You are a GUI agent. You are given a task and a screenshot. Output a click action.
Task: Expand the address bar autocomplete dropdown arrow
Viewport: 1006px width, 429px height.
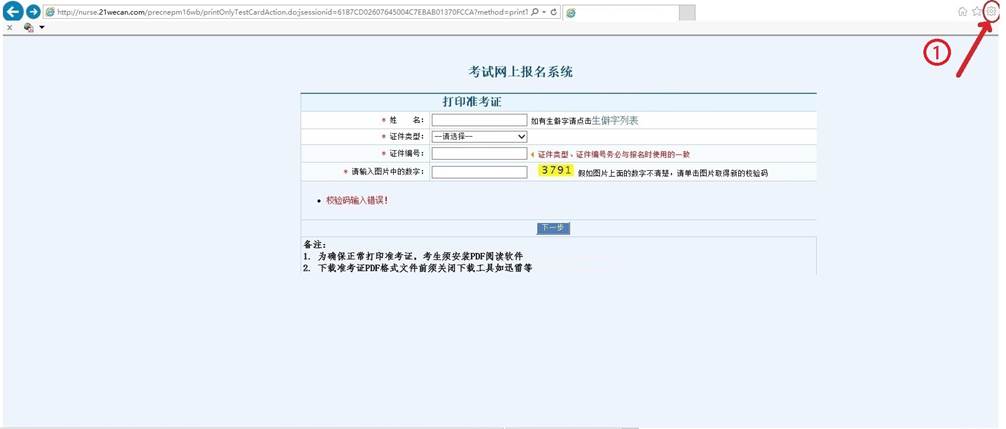click(x=543, y=12)
